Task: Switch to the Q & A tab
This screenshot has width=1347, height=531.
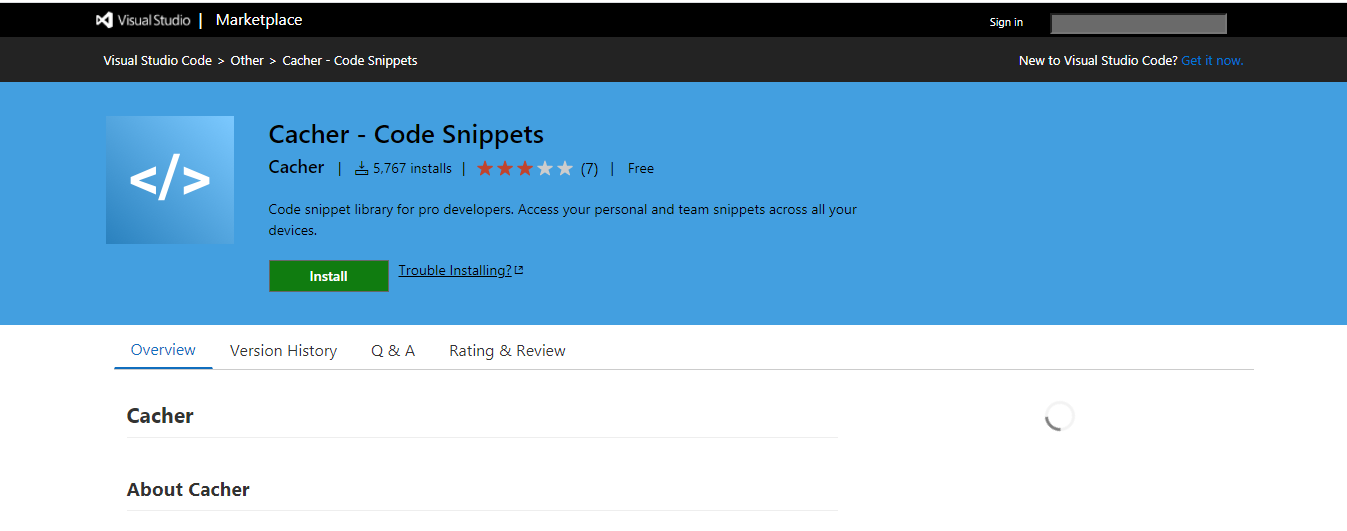Action: (393, 351)
